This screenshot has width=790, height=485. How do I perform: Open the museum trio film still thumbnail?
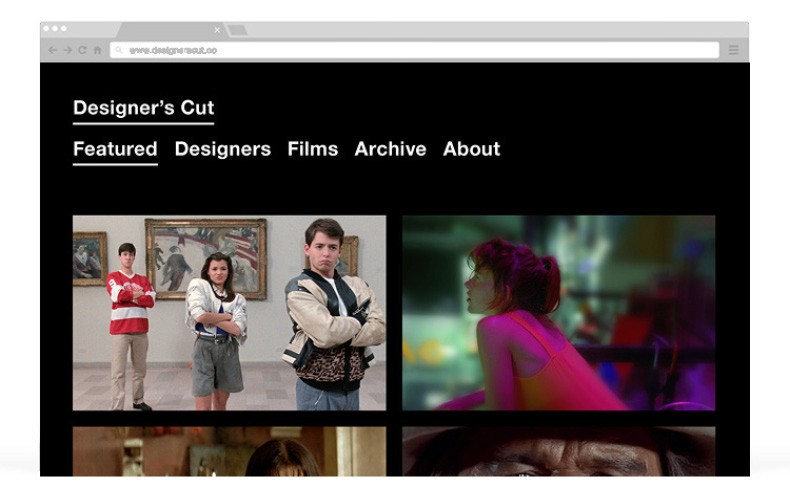229,313
